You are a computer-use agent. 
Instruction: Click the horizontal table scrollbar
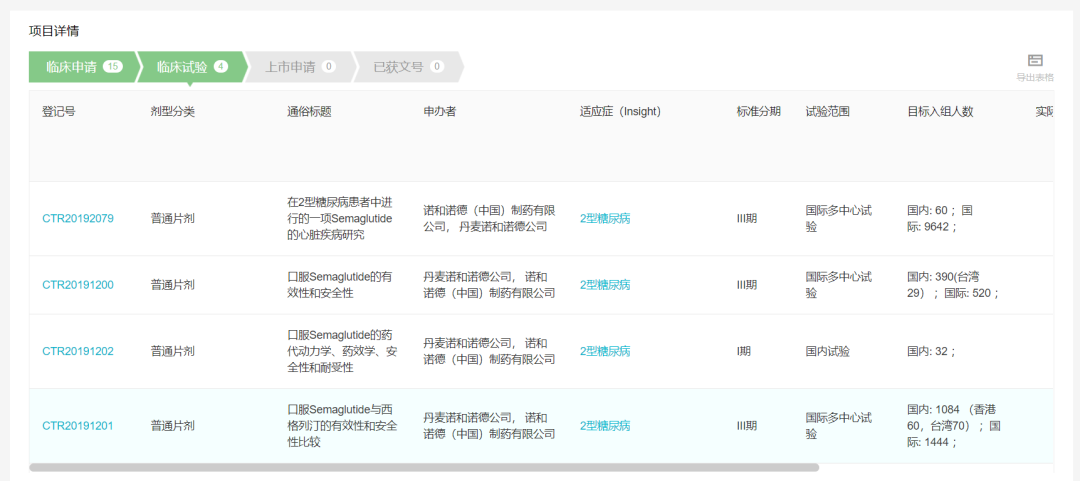pos(424,467)
